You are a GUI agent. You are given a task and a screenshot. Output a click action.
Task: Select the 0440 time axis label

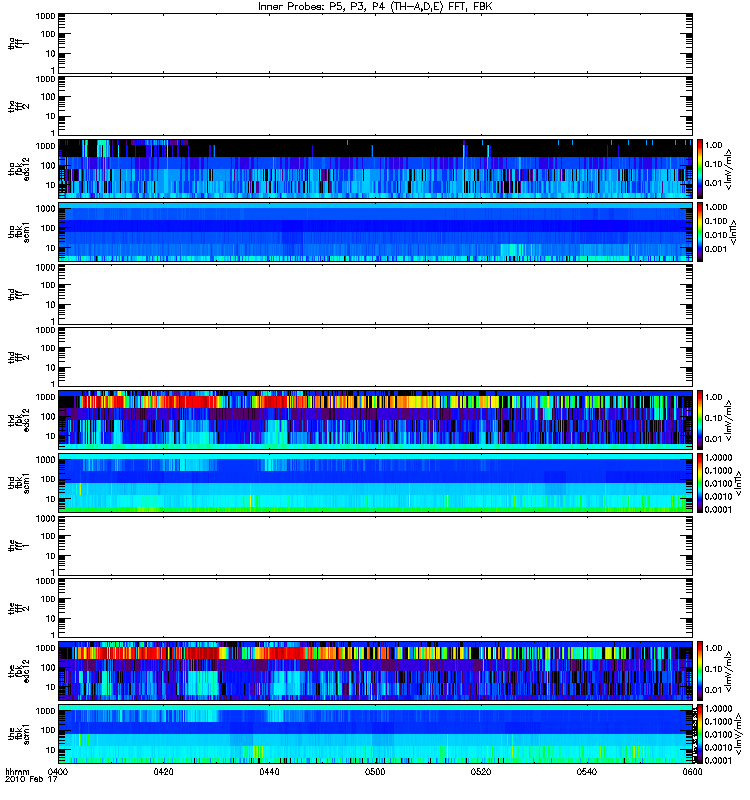pos(269,772)
